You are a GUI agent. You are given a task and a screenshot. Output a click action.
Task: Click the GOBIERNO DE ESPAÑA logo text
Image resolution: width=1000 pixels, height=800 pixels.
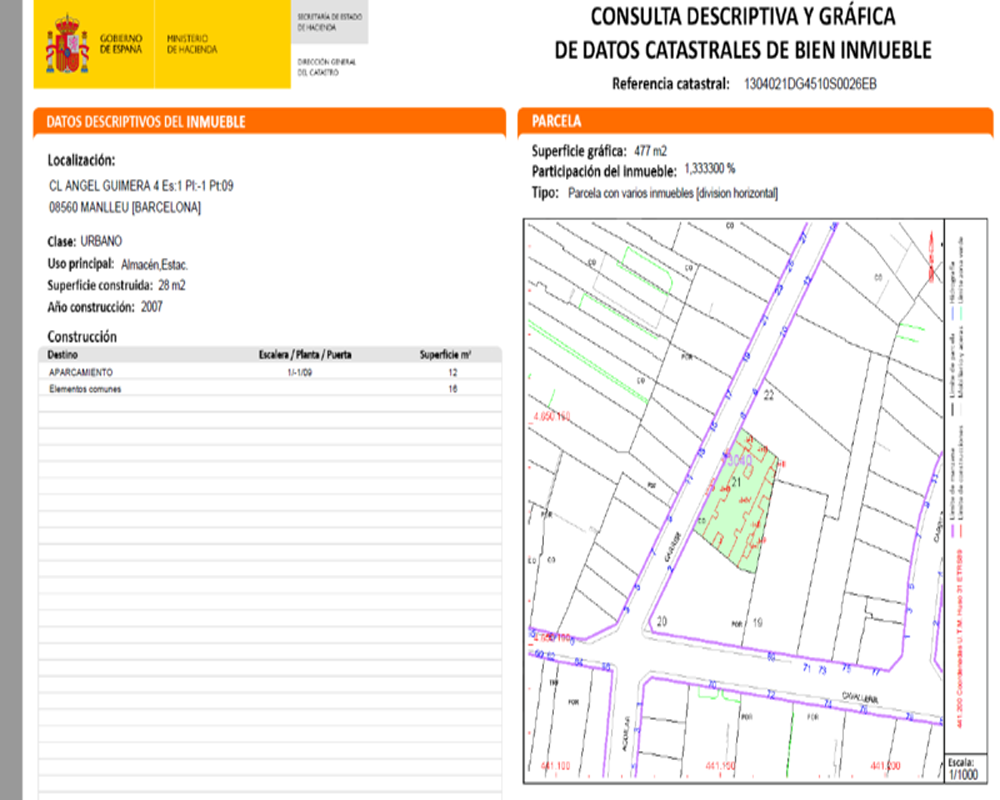pos(121,44)
